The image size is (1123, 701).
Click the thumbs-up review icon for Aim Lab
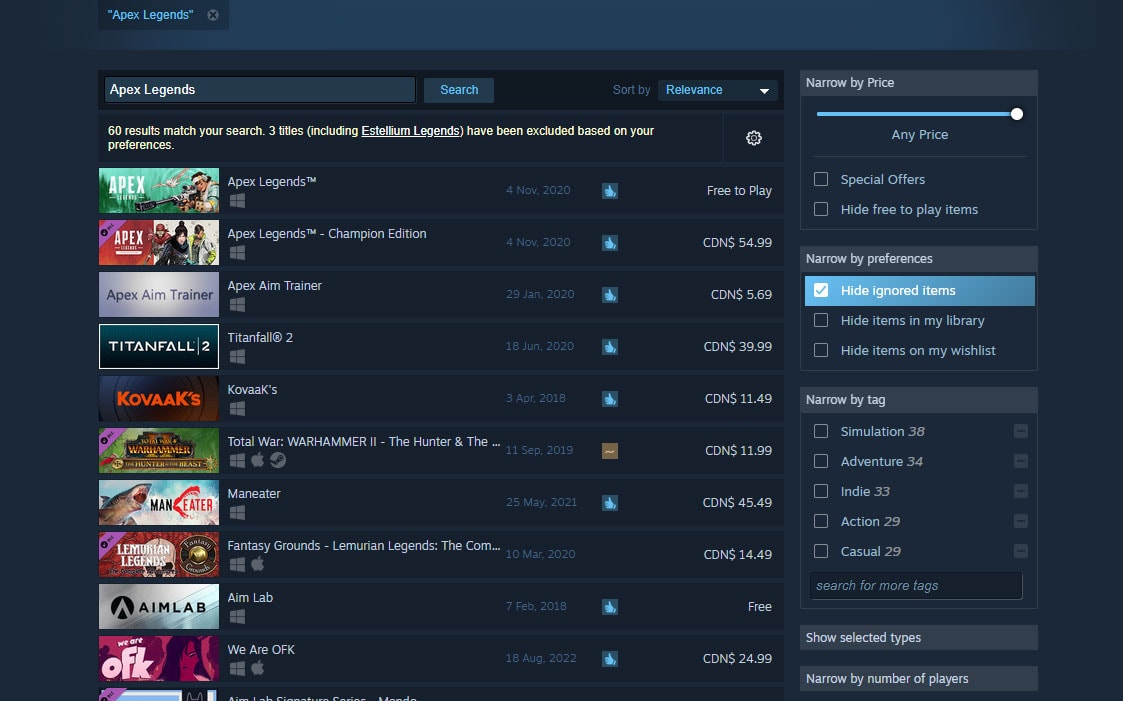tap(609, 607)
